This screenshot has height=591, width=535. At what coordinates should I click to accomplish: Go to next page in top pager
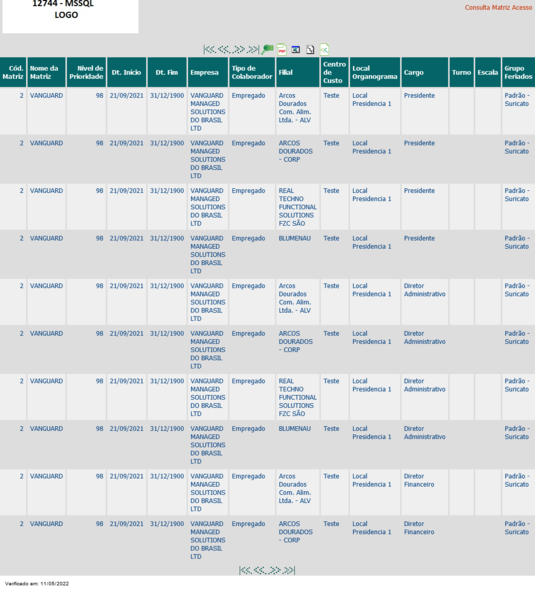coord(238,49)
